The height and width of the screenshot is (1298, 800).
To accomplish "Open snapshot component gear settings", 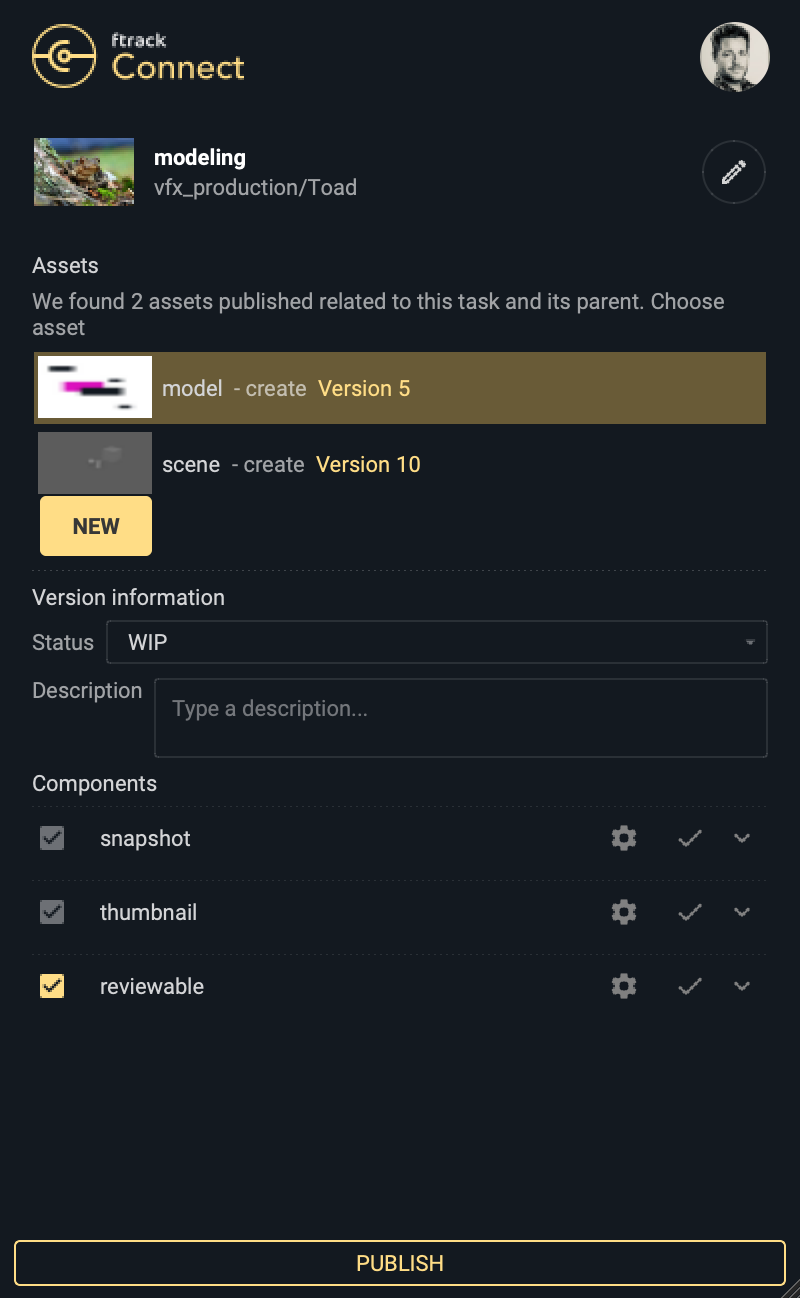I will pos(624,838).
